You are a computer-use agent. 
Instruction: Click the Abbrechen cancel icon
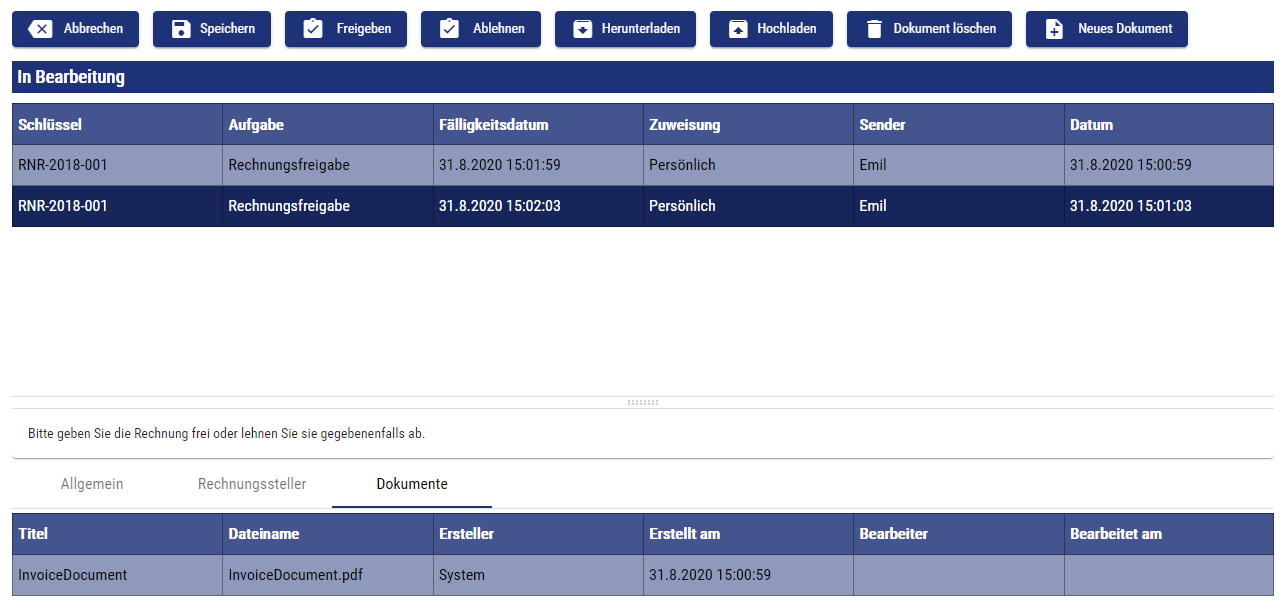click(41, 29)
